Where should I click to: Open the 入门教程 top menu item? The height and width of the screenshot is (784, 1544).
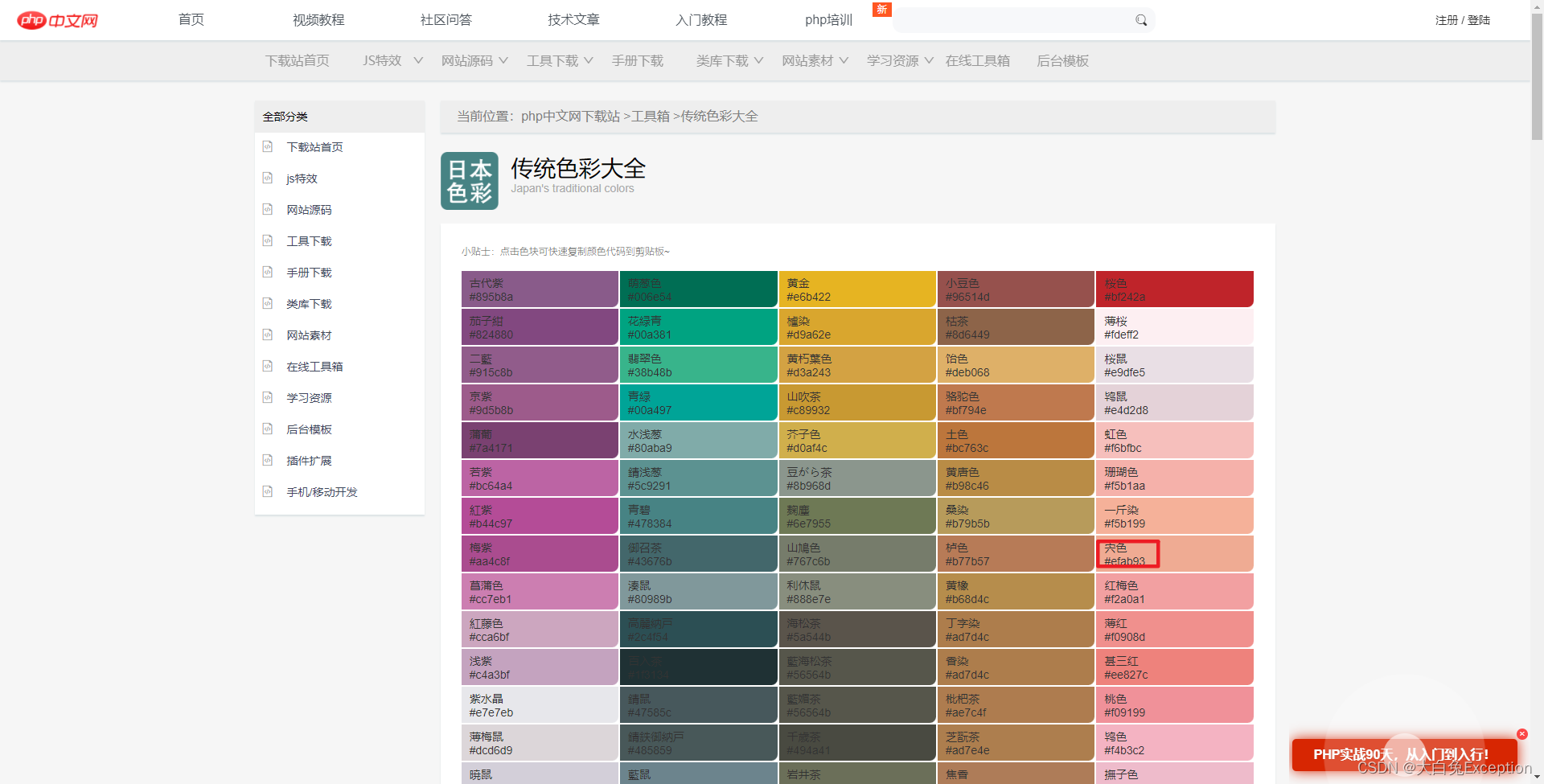click(701, 19)
